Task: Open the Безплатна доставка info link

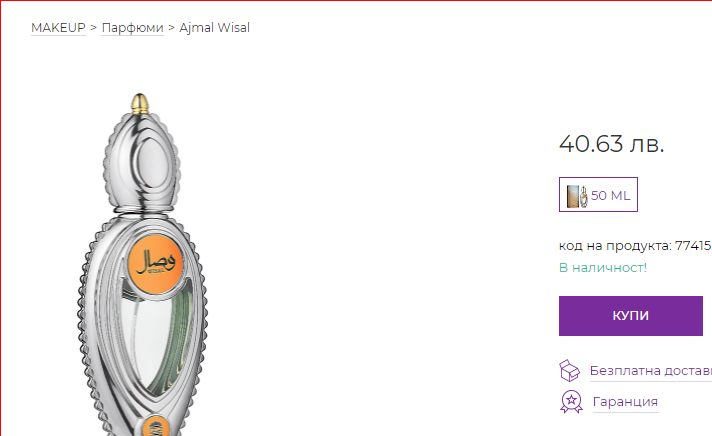Action: pos(651,371)
